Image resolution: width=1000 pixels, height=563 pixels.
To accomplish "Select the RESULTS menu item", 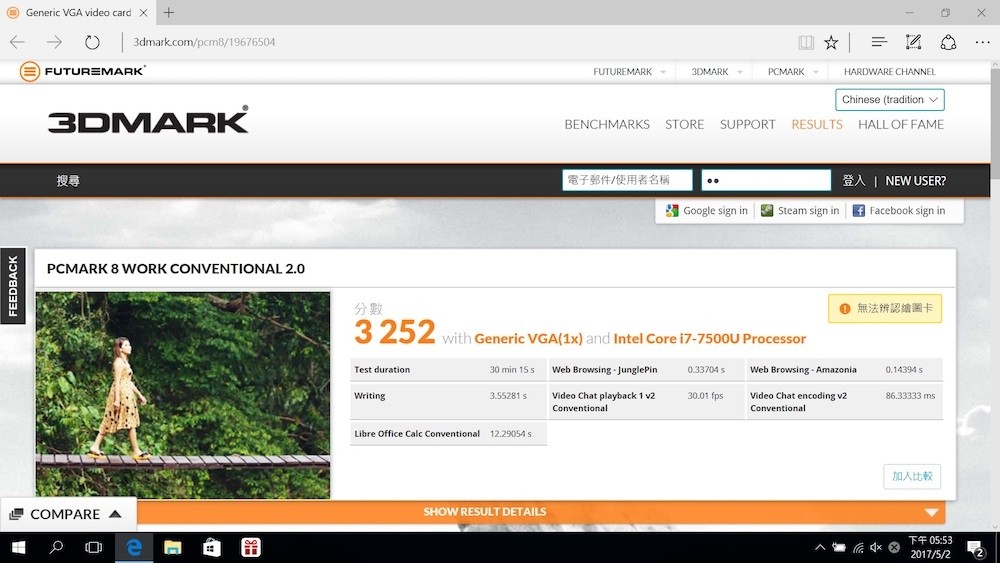I will [817, 124].
